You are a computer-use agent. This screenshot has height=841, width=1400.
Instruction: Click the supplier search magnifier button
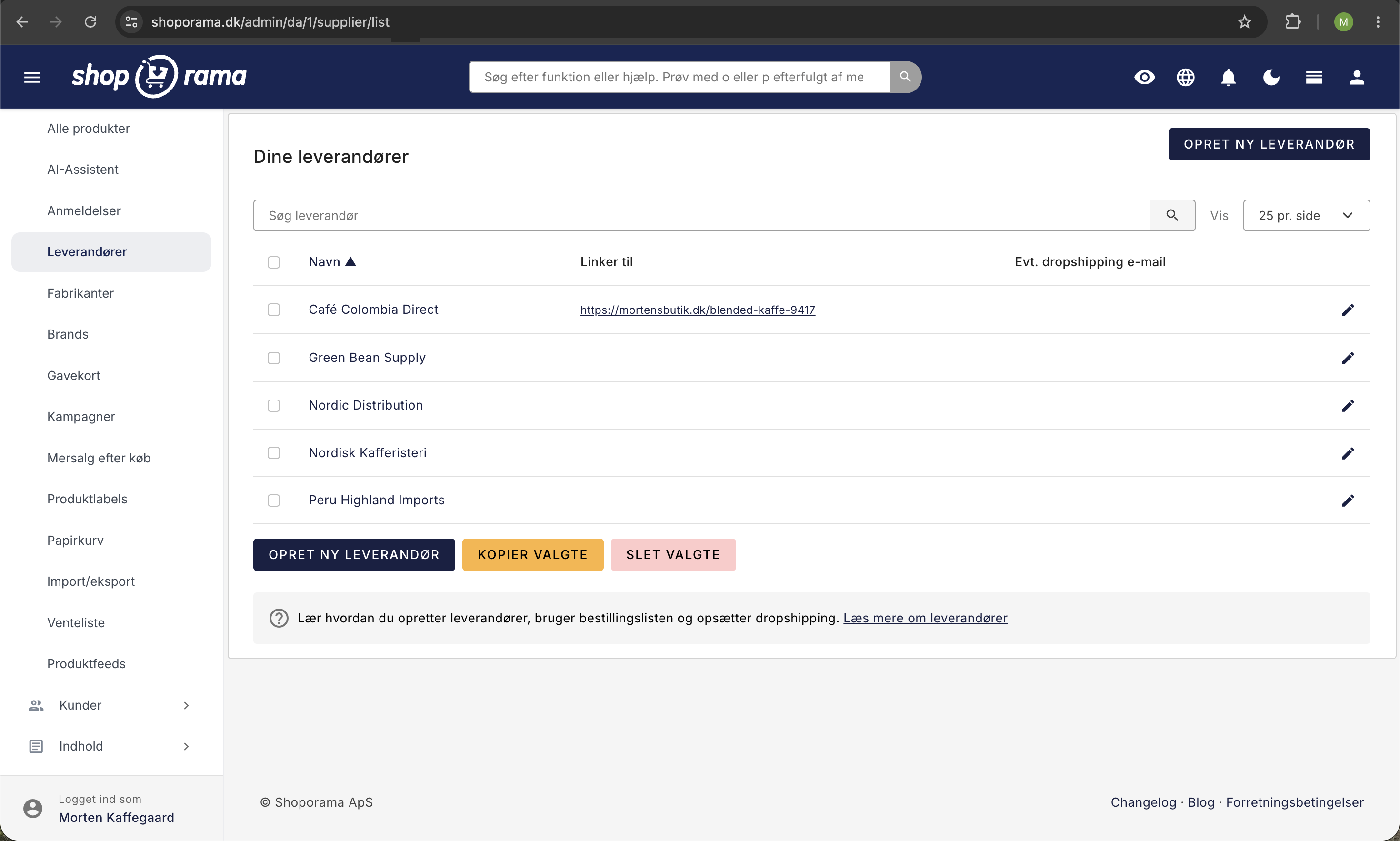1172,215
